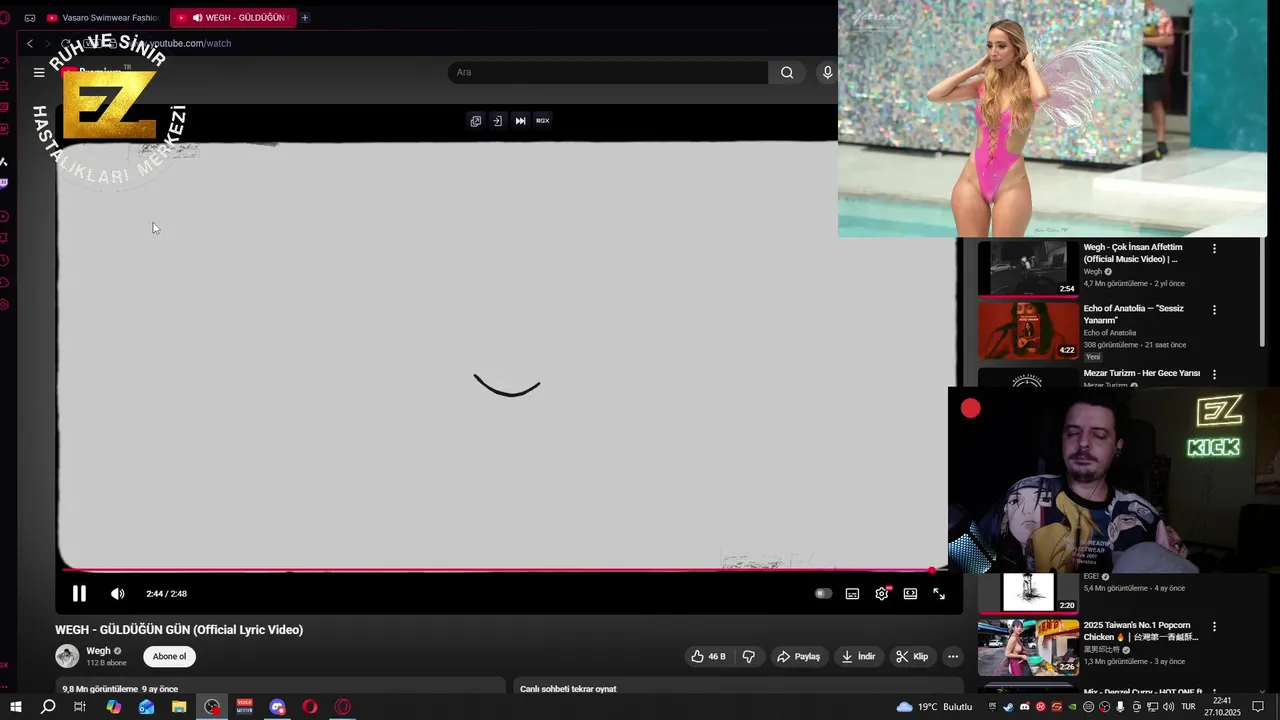Start voice search with the microphone icon
Viewport: 1280px width, 720px height.
827,72
